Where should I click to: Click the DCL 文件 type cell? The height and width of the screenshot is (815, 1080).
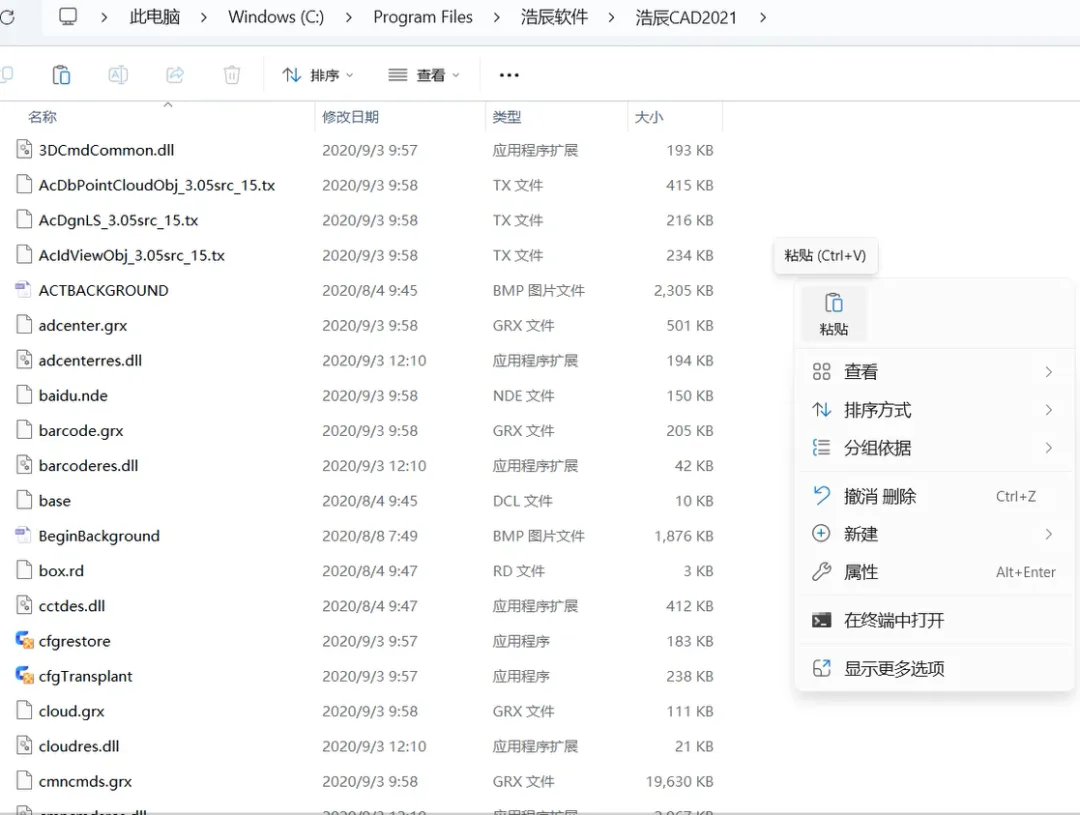click(x=522, y=500)
